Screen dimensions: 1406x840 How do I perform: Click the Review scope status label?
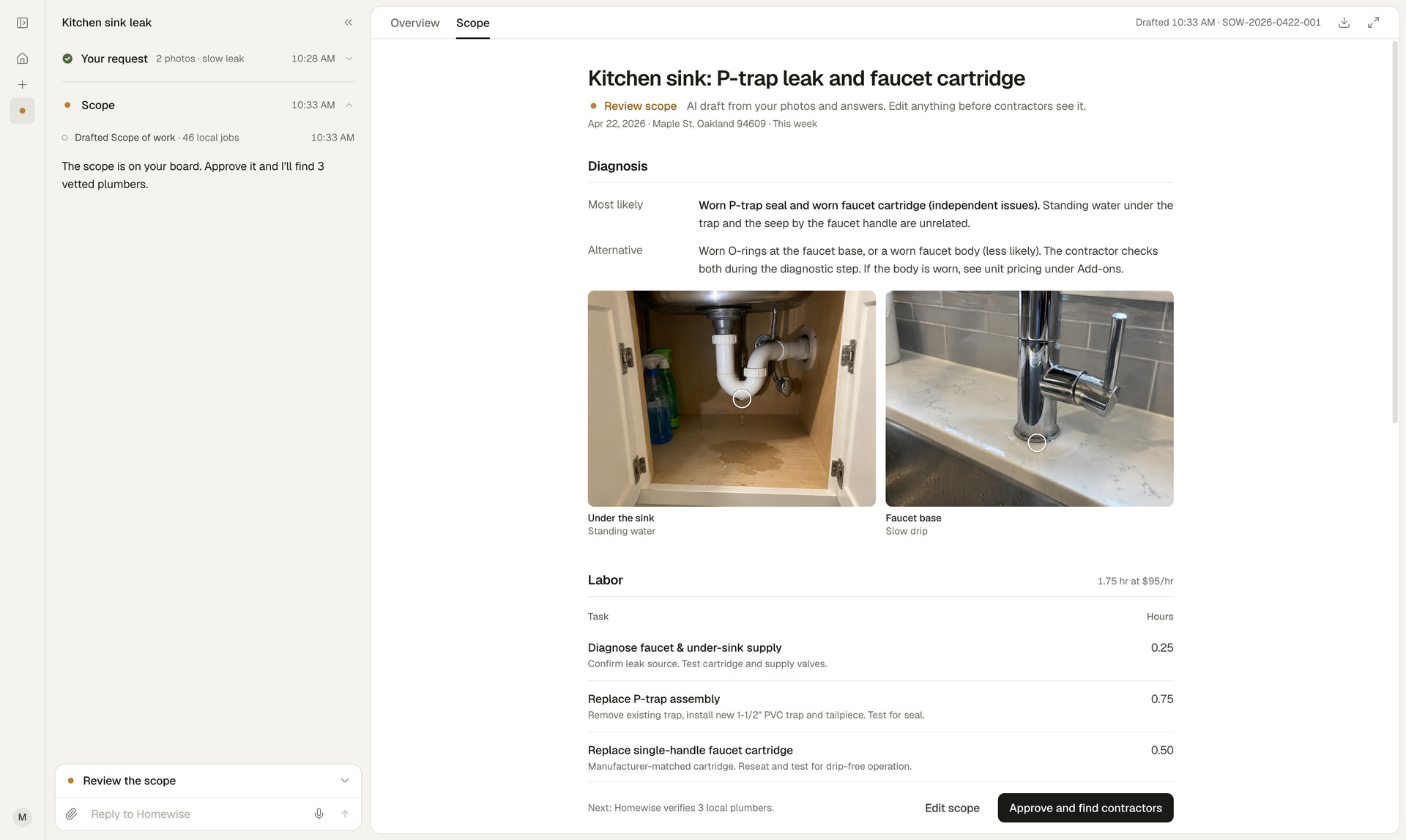click(x=640, y=106)
